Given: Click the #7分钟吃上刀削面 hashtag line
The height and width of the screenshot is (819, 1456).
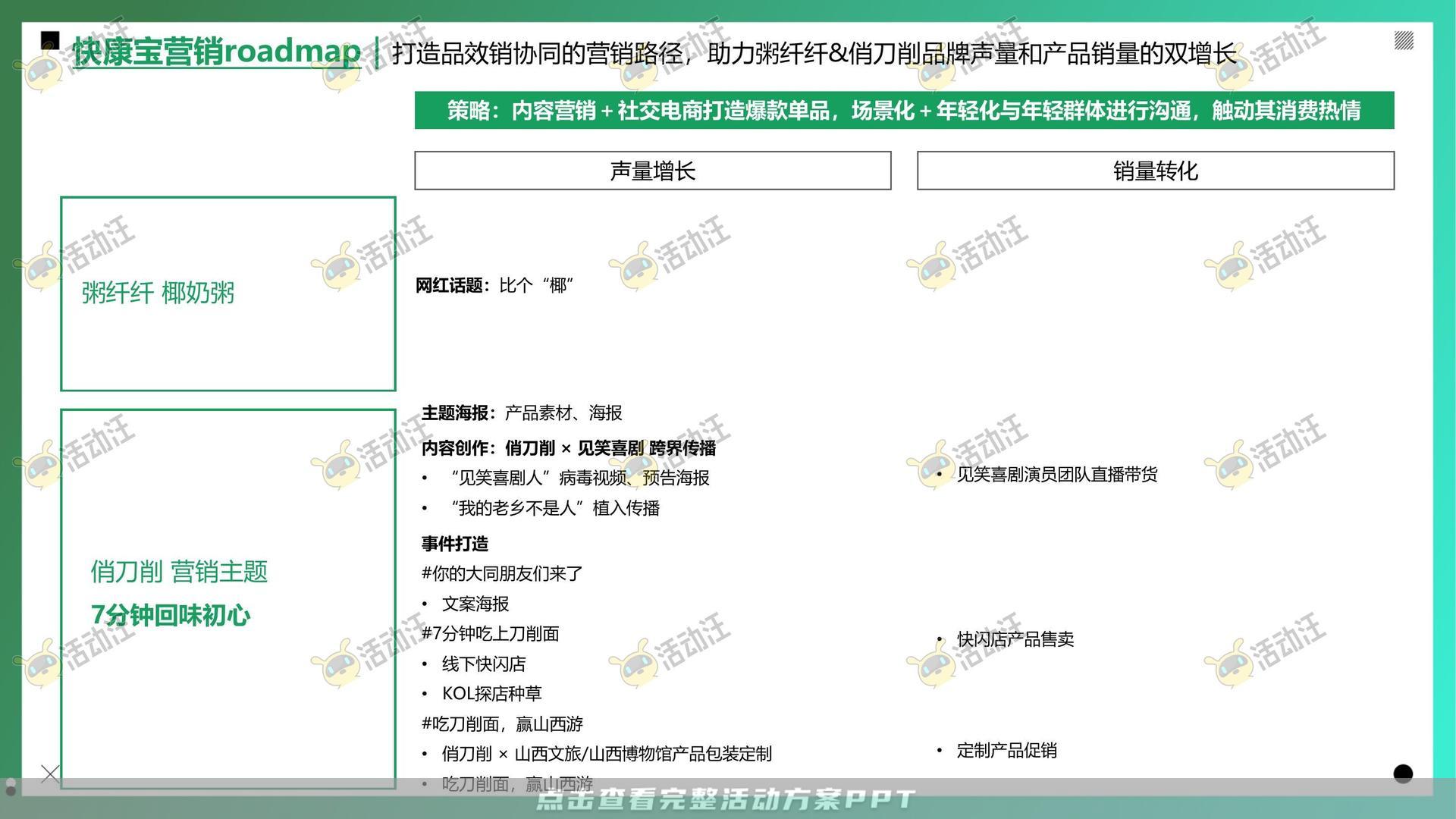Looking at the screenshot, I should click(491, 633).
